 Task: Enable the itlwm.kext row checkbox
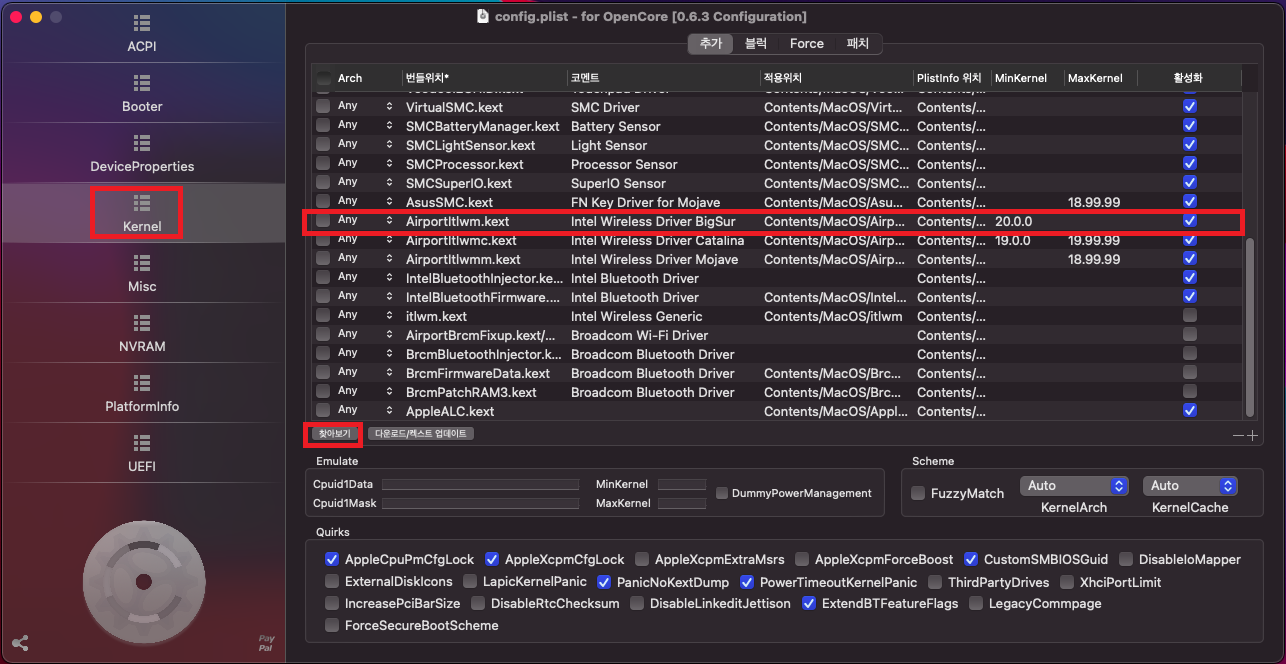coord(1189,316)
